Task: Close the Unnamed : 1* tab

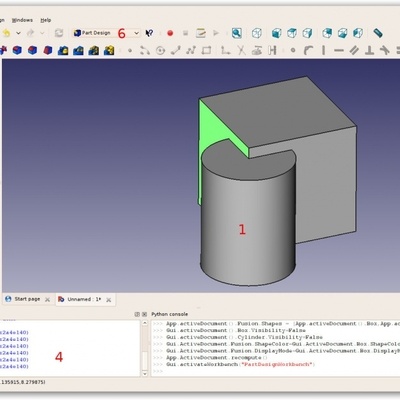Action: [108, 300]
